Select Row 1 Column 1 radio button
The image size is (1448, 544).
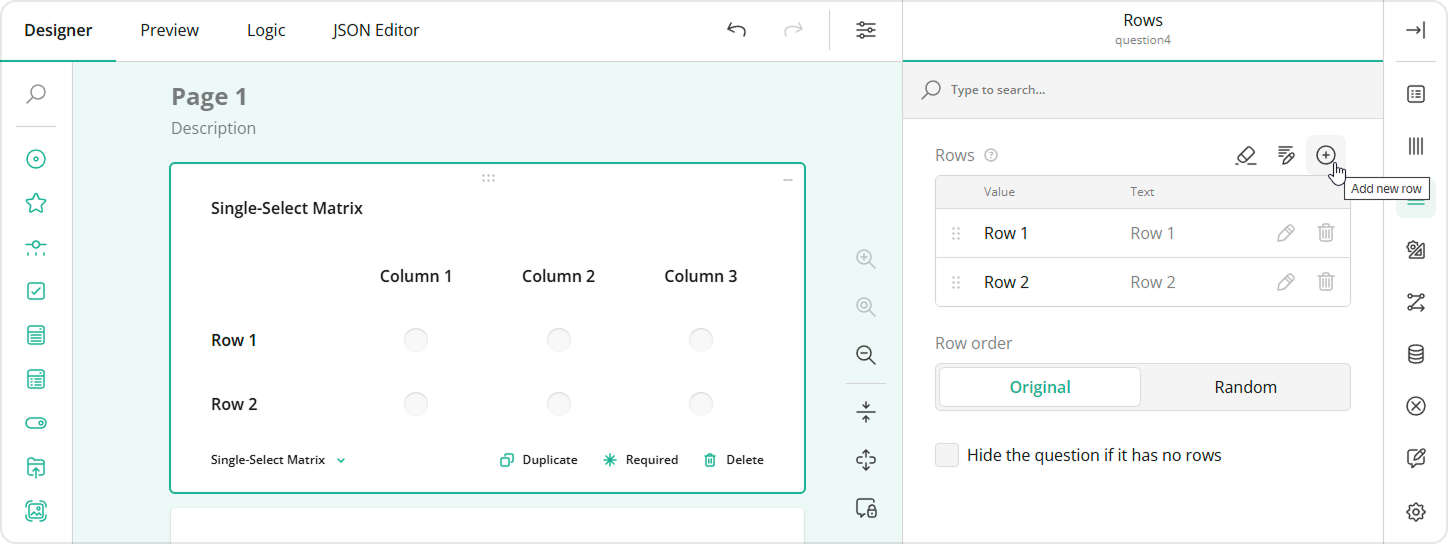click(x=416, y=340)
